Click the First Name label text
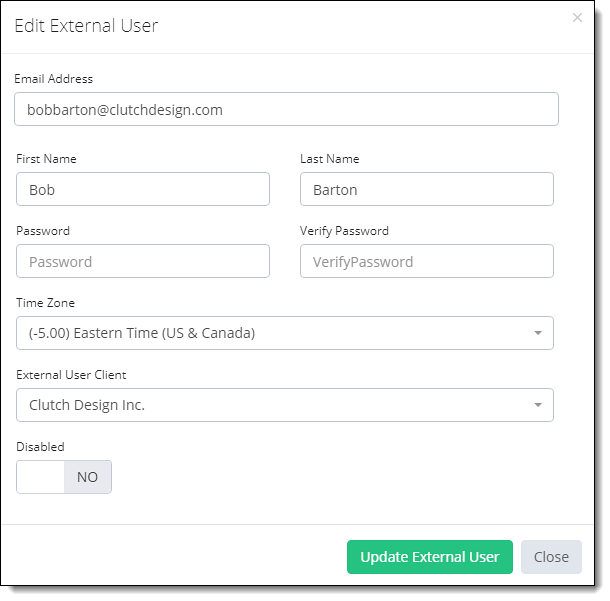 (x=46, y=159)
